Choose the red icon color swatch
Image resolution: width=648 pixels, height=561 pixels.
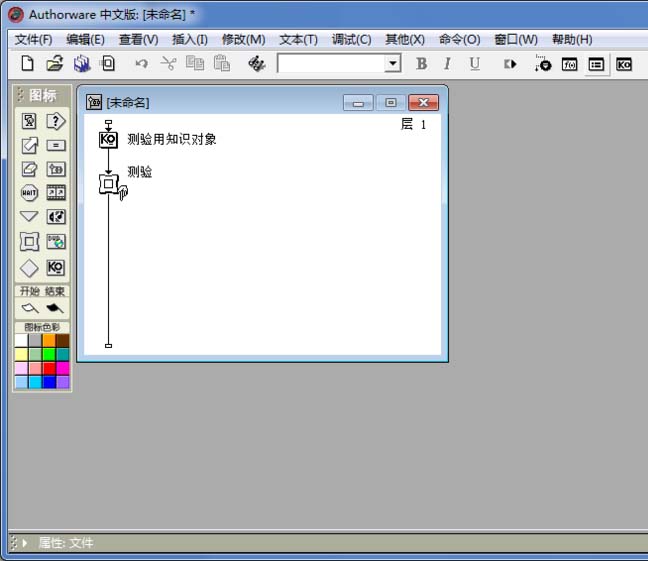(x=49, y=368)
